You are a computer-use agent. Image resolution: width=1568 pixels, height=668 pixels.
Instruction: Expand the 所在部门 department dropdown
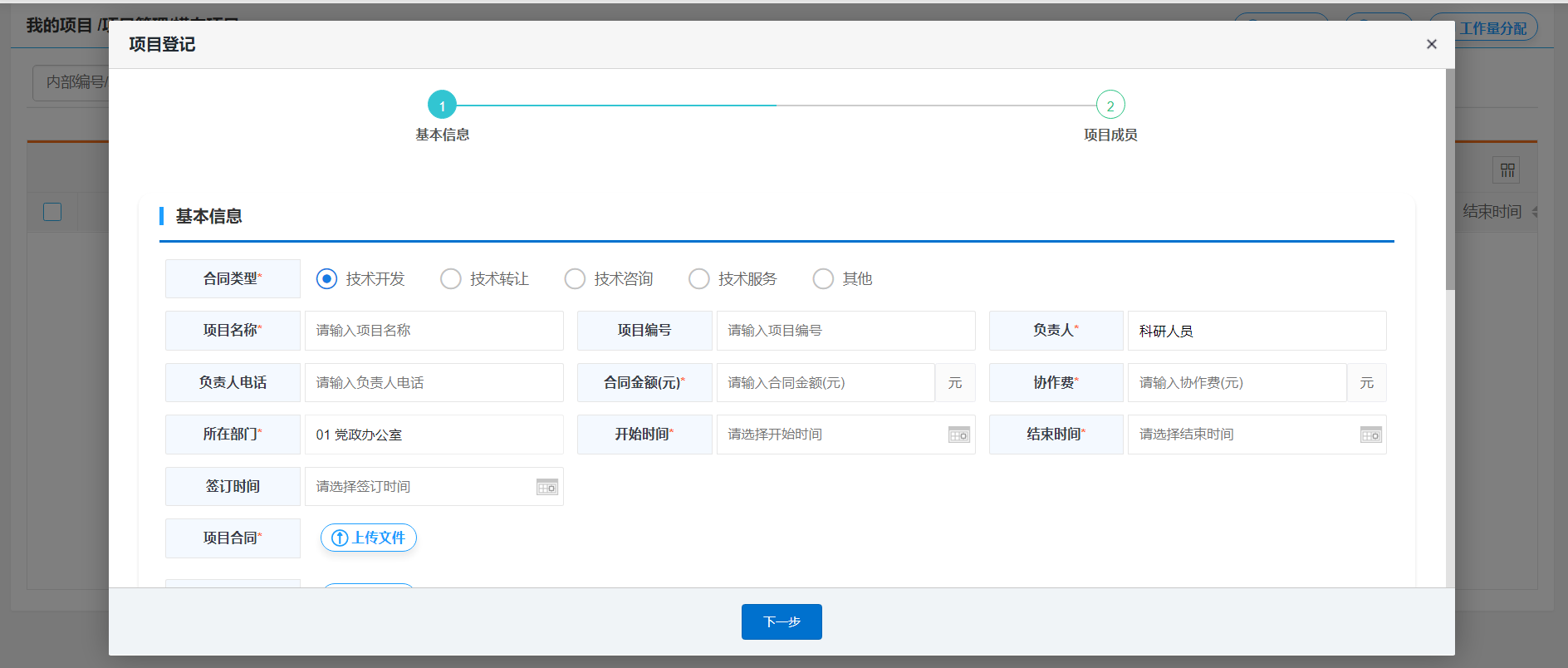(x=434, y=435)
